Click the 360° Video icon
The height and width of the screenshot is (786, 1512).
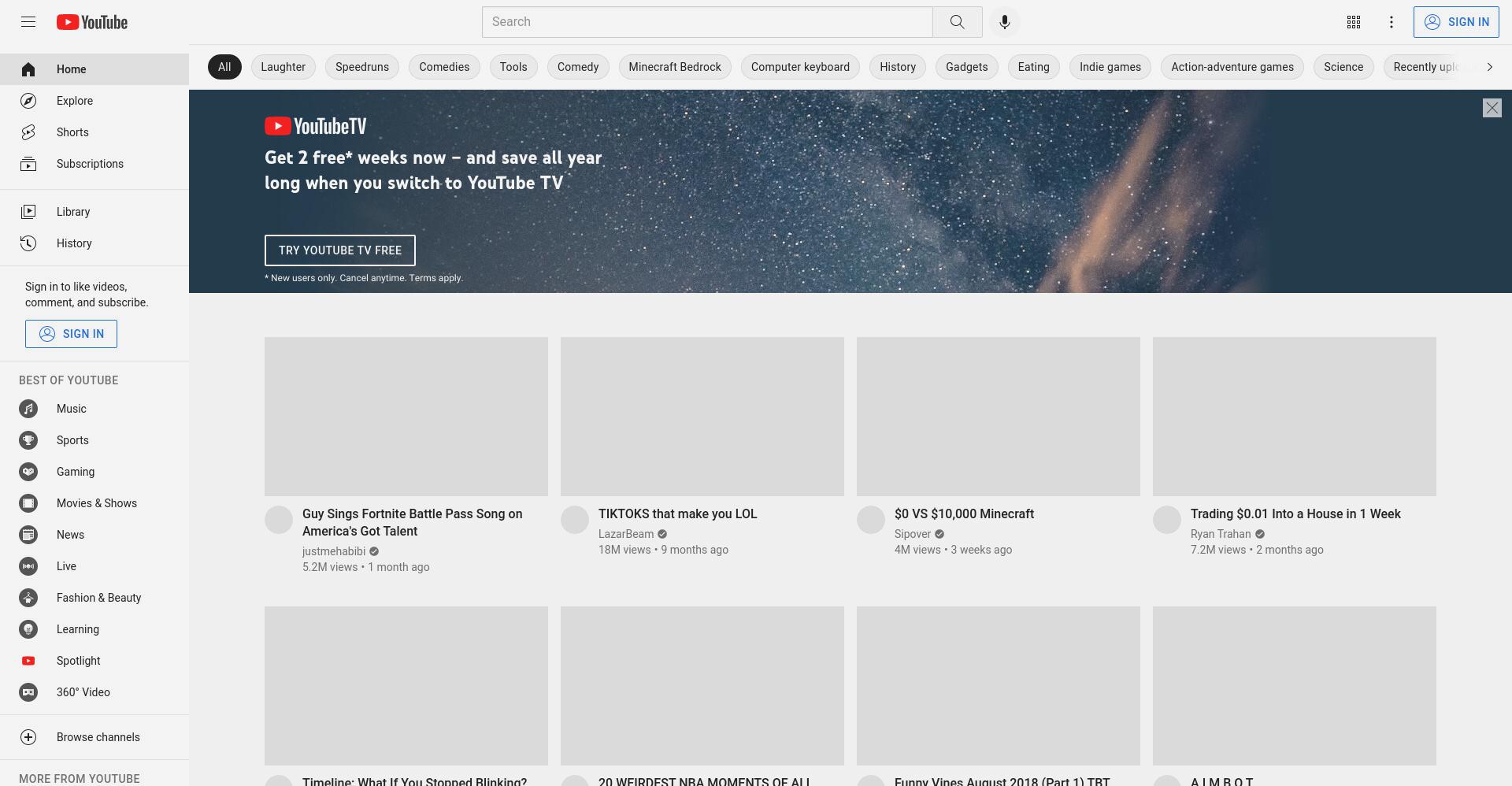pyautogui.click(x=28, y=692)
